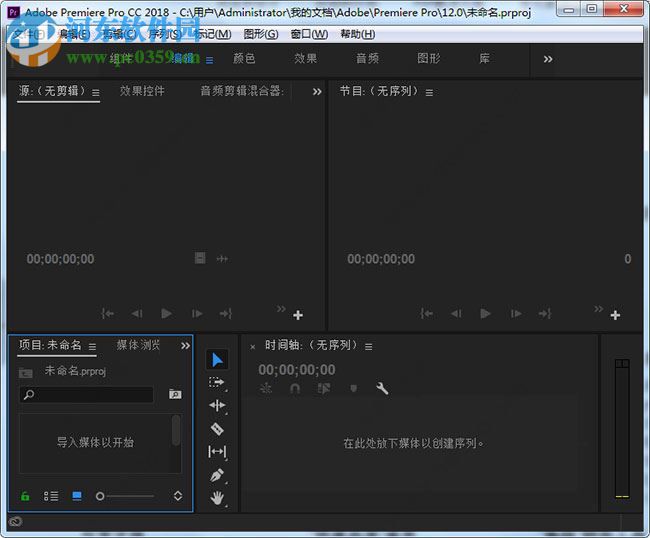Select the Hand tool
Image resolution: width=650 pixels, height=538 pixels.
pos(217,498)
